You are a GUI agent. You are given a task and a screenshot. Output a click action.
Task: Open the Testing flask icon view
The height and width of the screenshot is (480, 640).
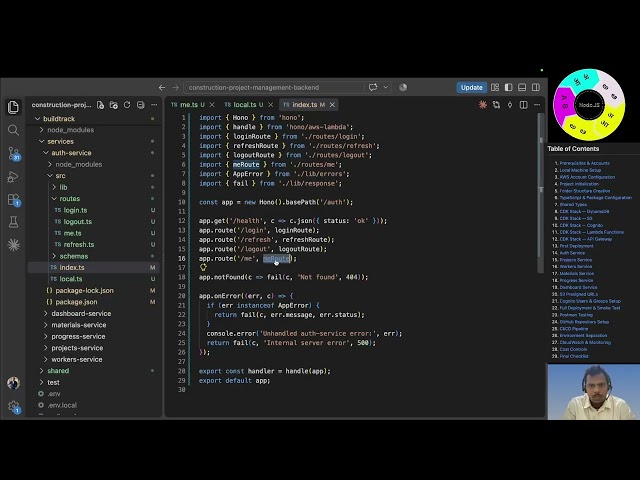click(x=13, y=222)
